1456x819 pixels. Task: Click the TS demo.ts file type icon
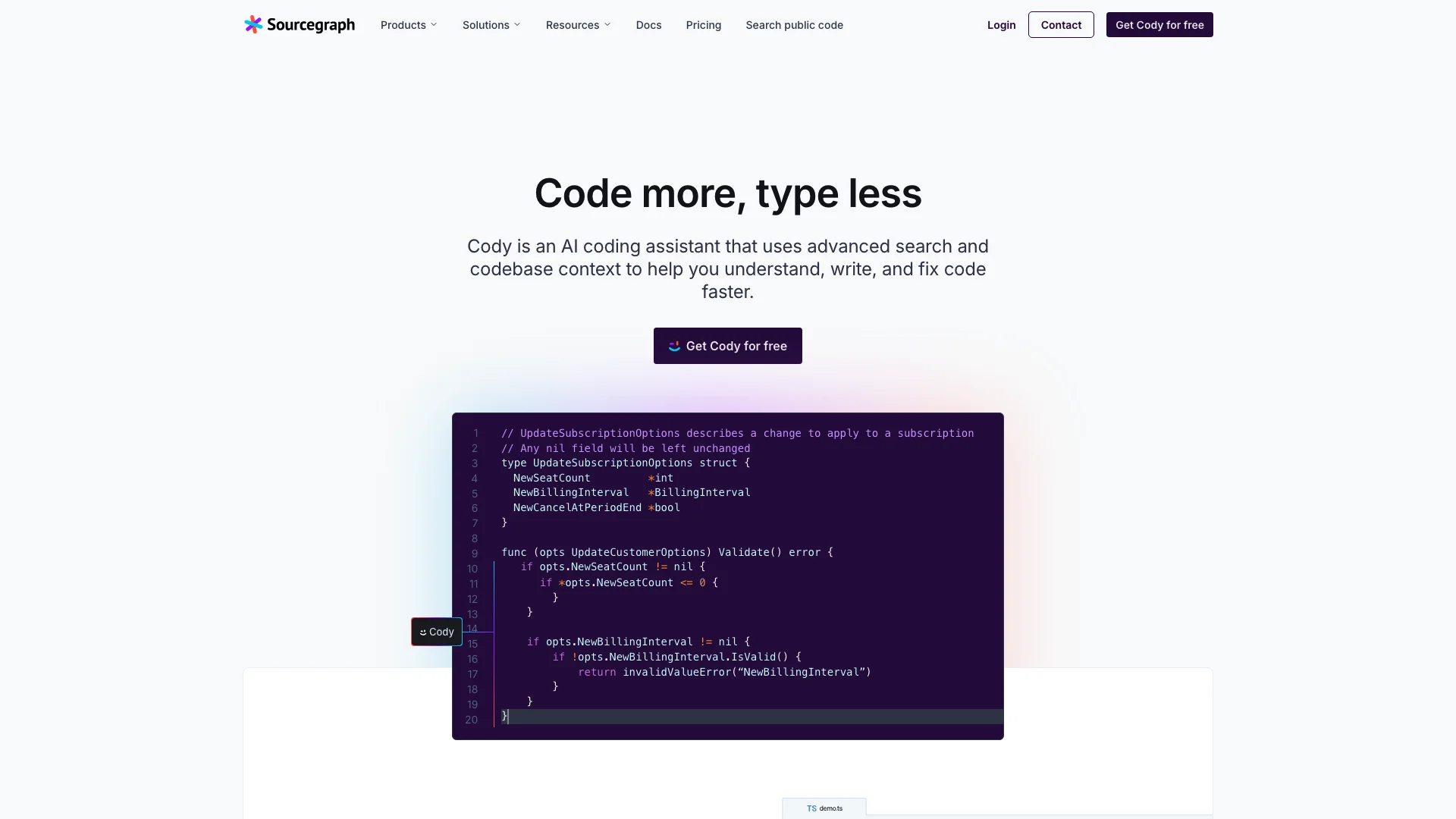click(x=810, y=808)
